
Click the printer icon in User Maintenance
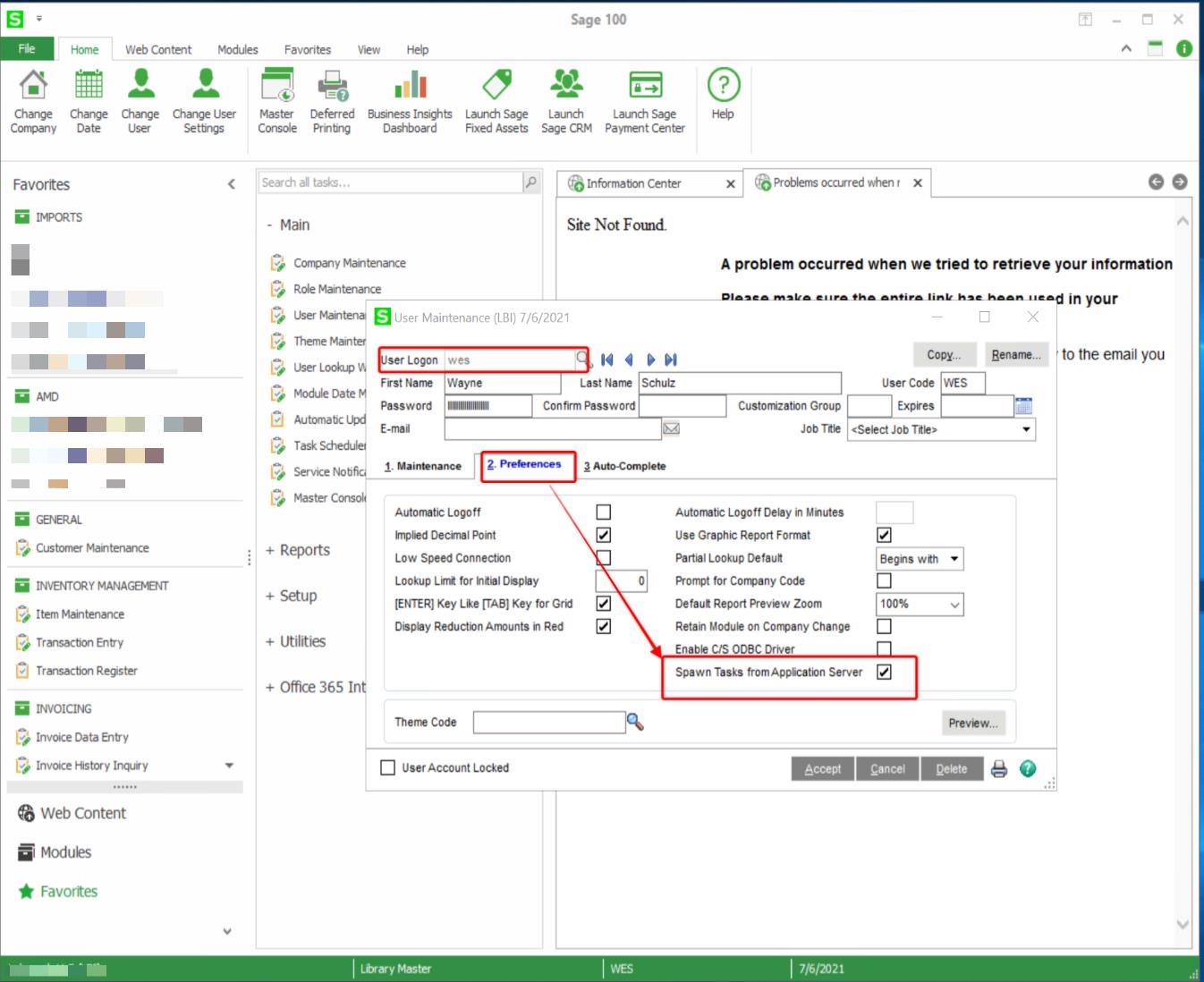999,769
